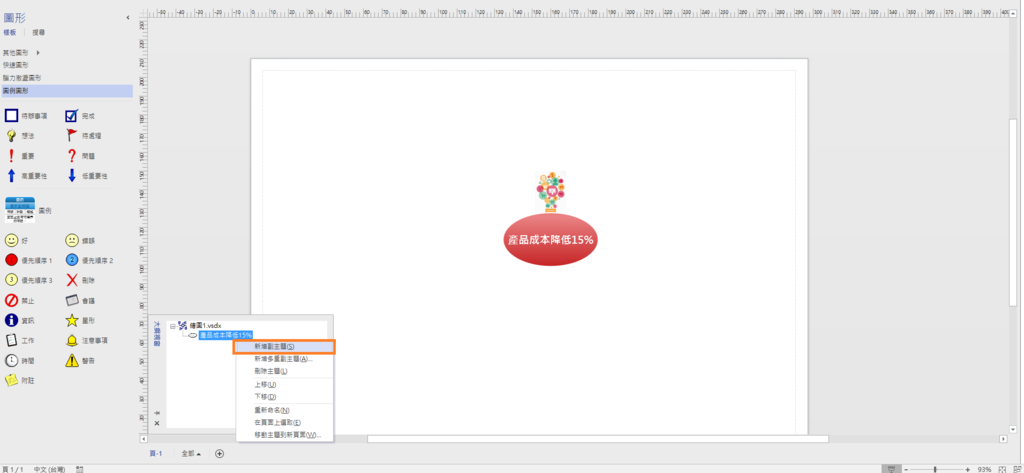Click the zoom slider in status bar

pyautogui.click(x=936, y=469)
